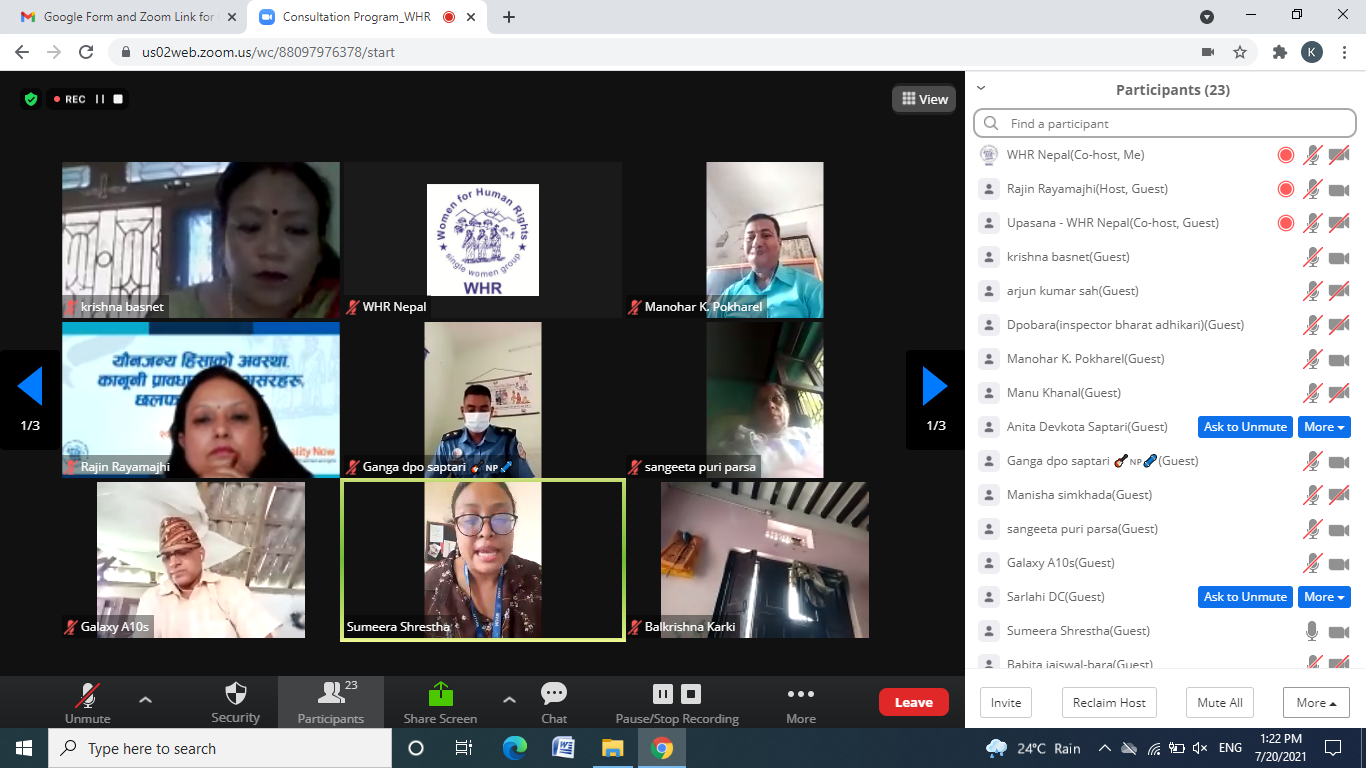Image resolution: width=1366 pixels, height=768 pixels.
Task: Open the Chat bubble icon
Action: pos(554,694)
